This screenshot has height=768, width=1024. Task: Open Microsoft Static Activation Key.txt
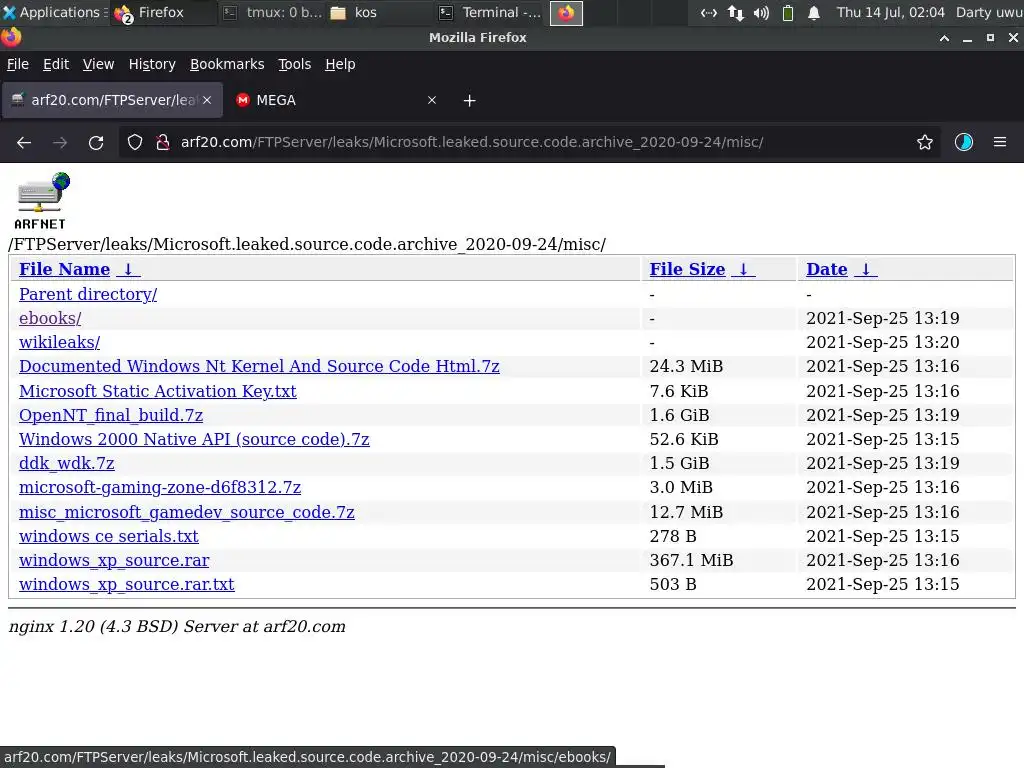point(157,391)
